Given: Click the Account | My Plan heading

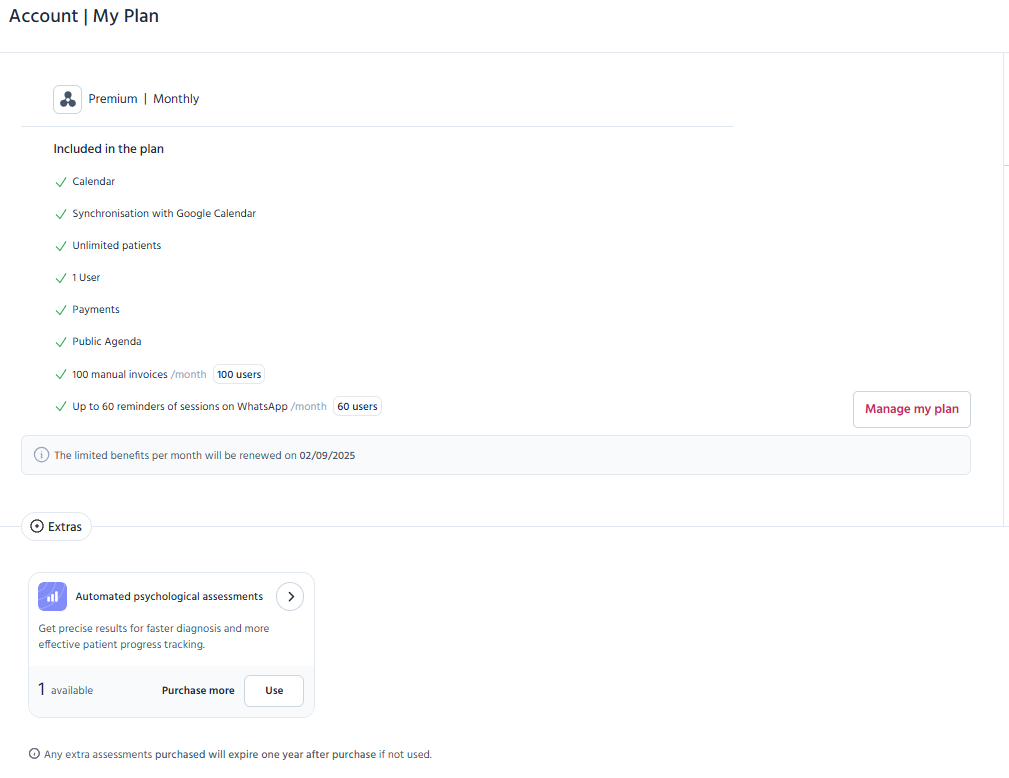Looking at the screenshot, I should click(84, 16).
